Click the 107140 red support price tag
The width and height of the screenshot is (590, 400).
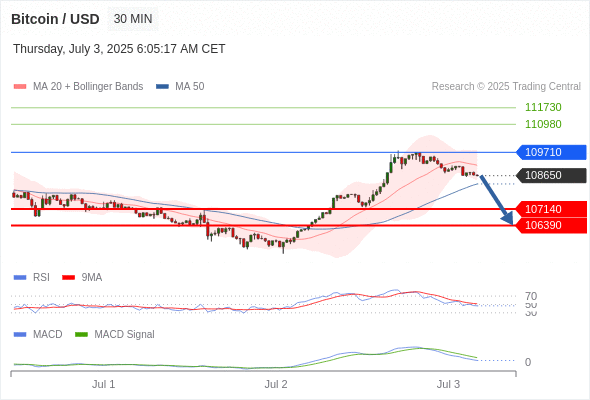click(x=551, y=209)
